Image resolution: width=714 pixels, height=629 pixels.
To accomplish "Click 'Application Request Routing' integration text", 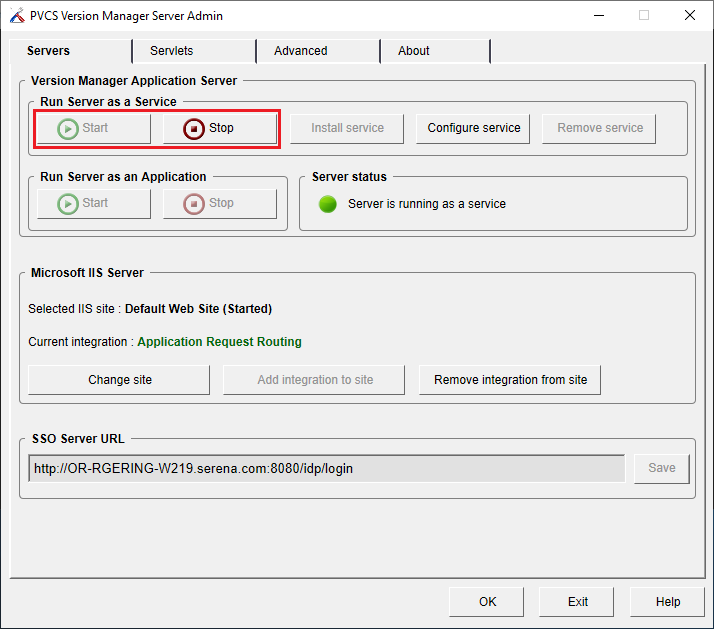I will pyautogui.click(x=219, y=342).
